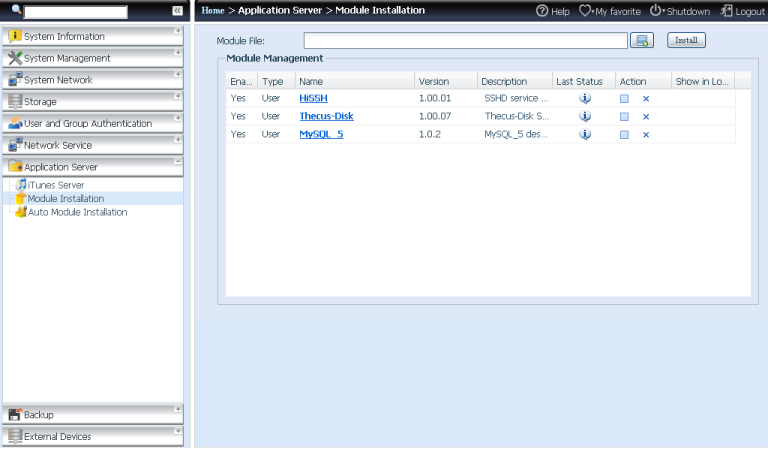Expand System Network with plus button
Viewport: 768px width, 449px height.
pyautogui.click(x=178, y=74)
